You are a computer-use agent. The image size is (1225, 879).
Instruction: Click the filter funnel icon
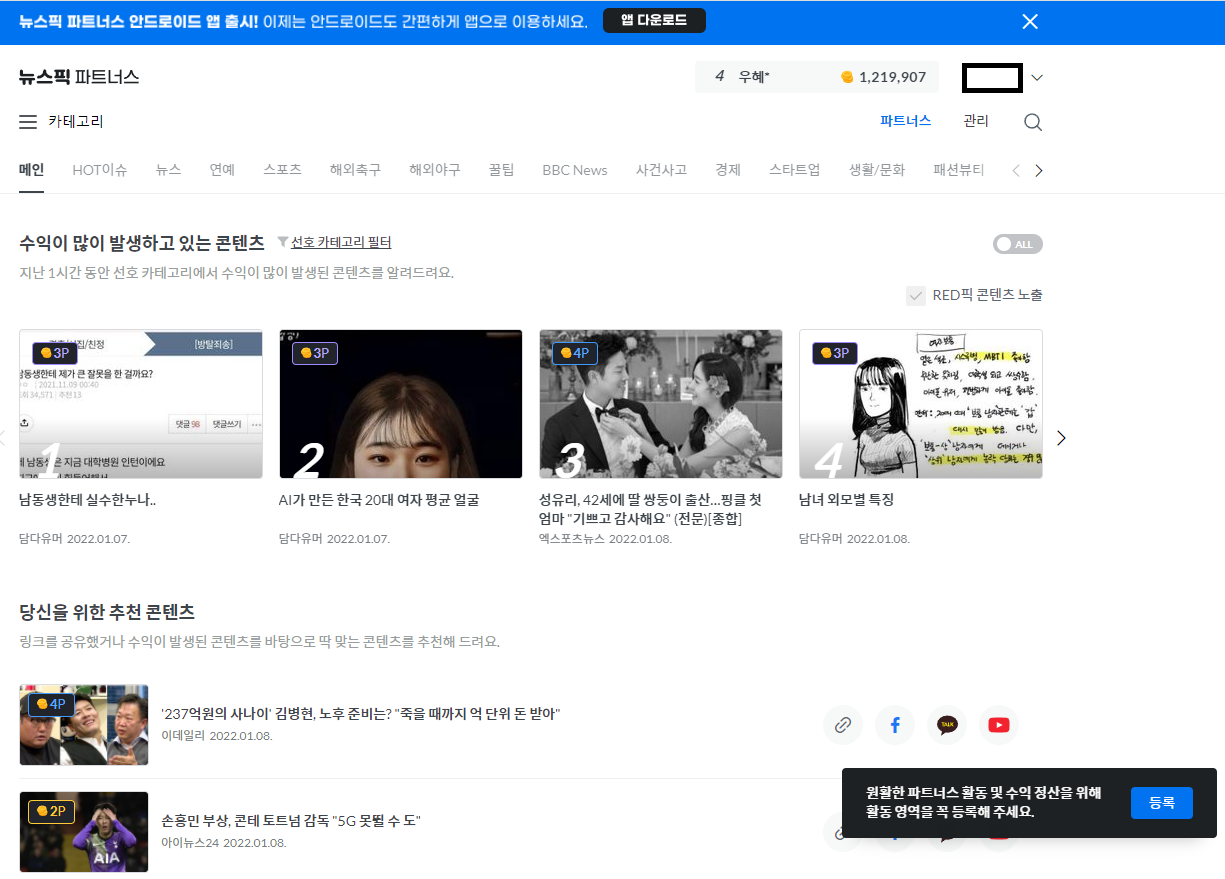tap(282, 243)
